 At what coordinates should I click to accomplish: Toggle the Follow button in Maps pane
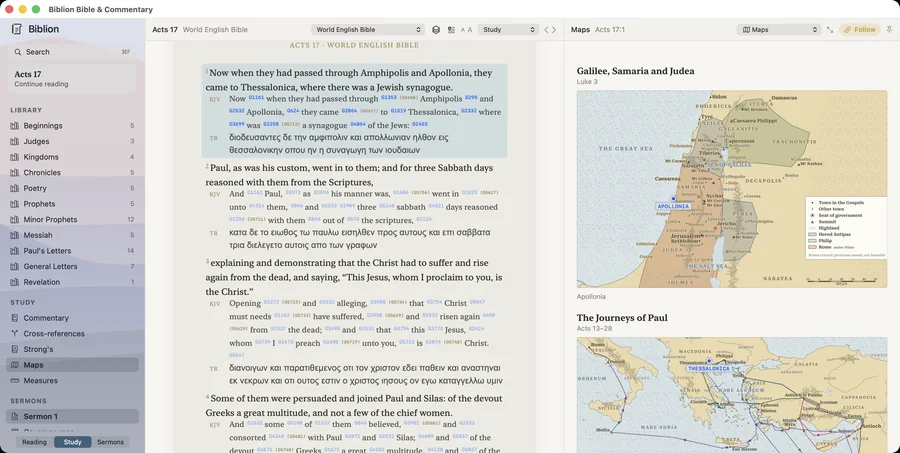(x=860, y=30)
